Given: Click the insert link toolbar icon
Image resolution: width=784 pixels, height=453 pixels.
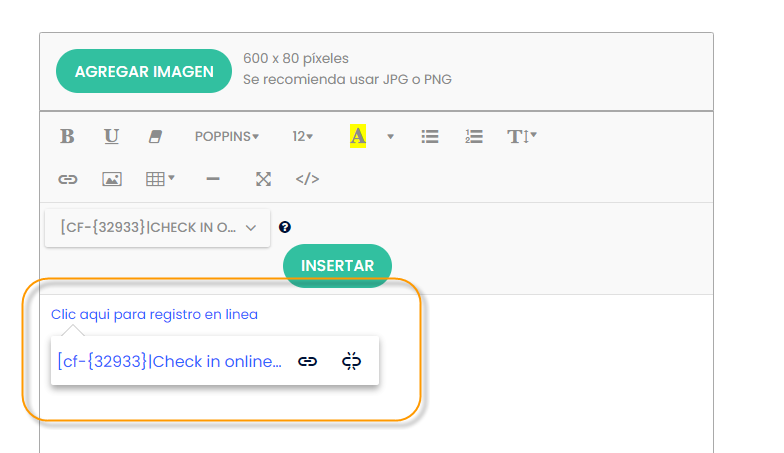Looking at the screenshot, I should click(x=67, y=179).
